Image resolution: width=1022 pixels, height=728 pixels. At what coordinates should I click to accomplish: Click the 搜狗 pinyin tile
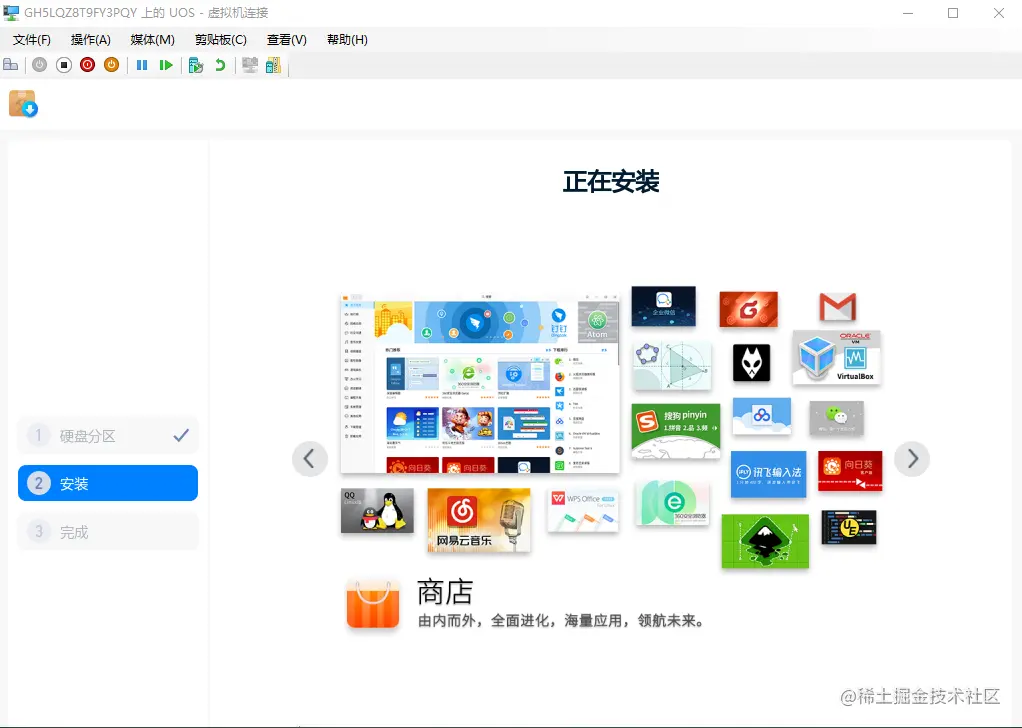coord(676,430)
